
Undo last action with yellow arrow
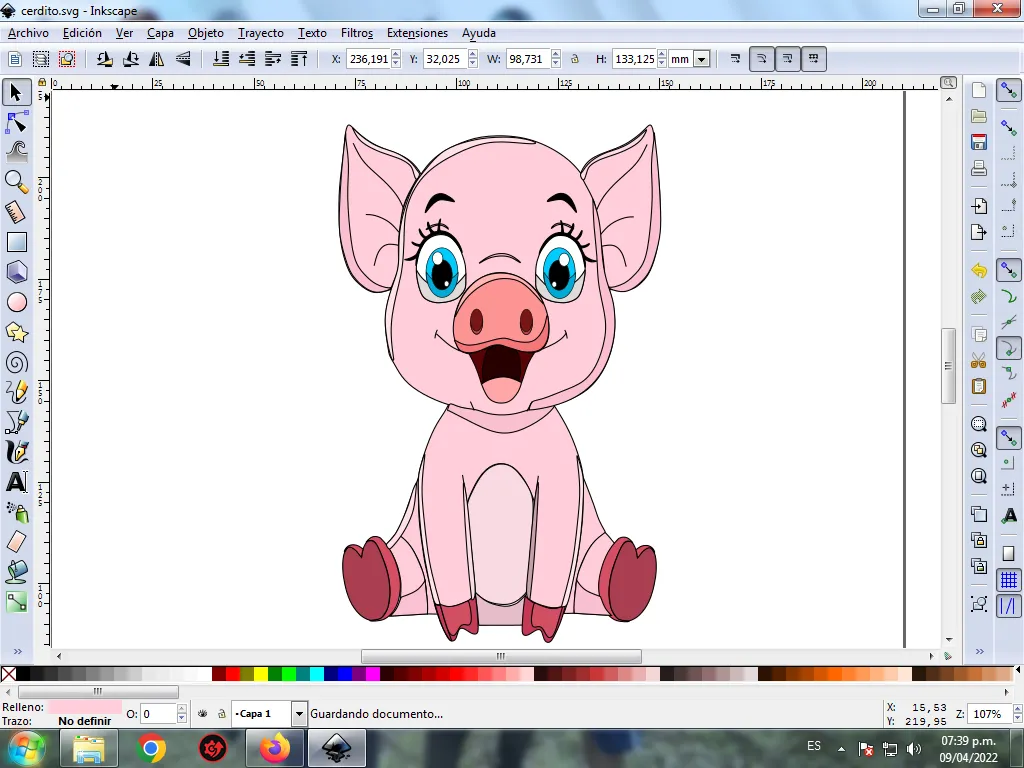(978, 270)
